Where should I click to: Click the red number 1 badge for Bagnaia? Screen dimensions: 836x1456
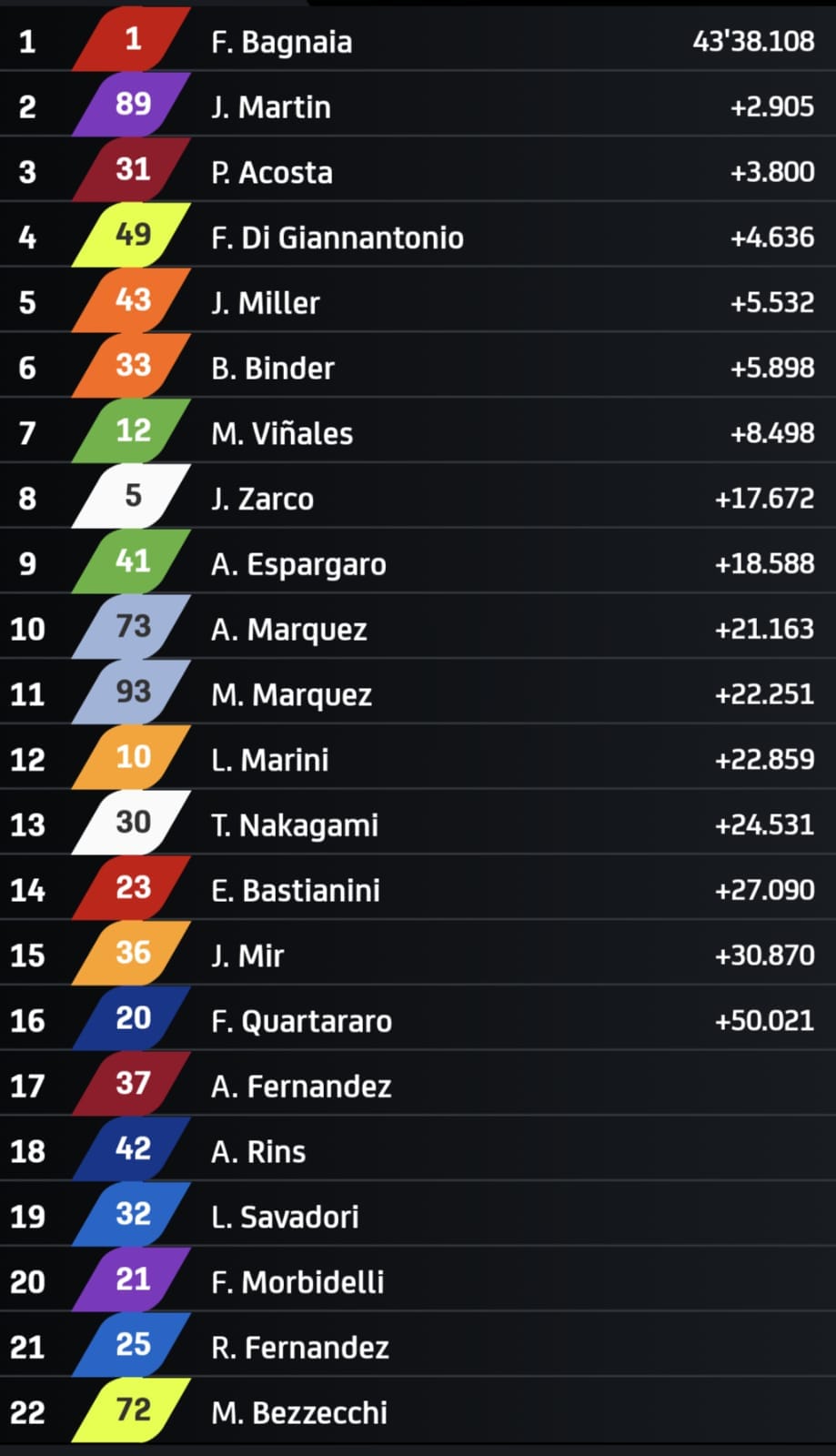click(132, 39)
